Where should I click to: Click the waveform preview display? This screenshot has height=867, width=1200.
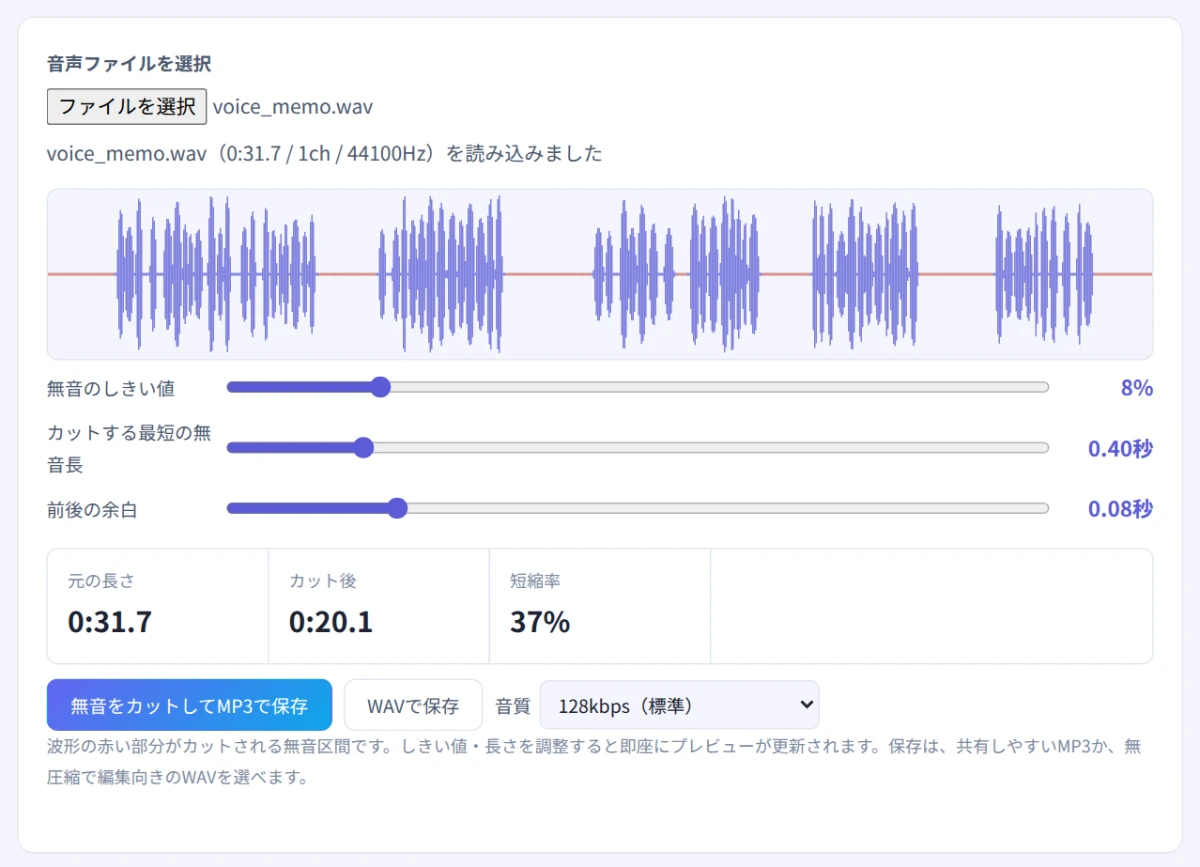(600, 274)
